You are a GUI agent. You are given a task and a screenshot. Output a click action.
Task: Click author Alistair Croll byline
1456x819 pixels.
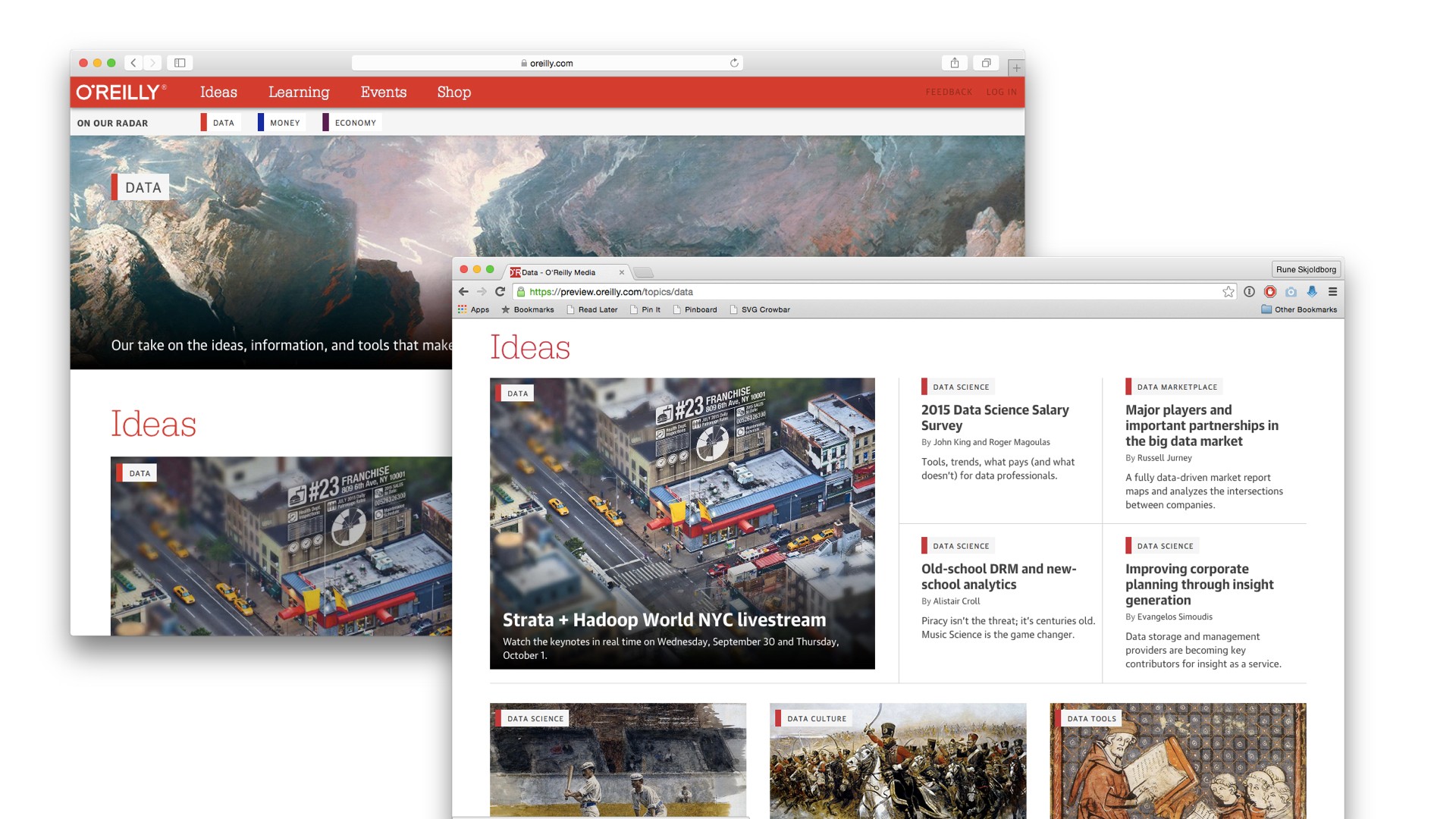click(956, 601)
